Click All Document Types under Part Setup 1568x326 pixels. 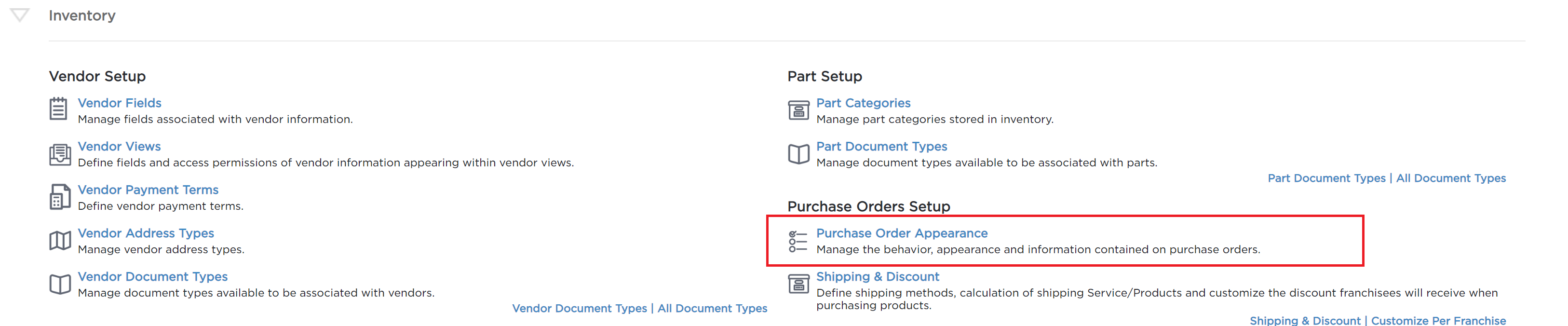(1450, 178)
